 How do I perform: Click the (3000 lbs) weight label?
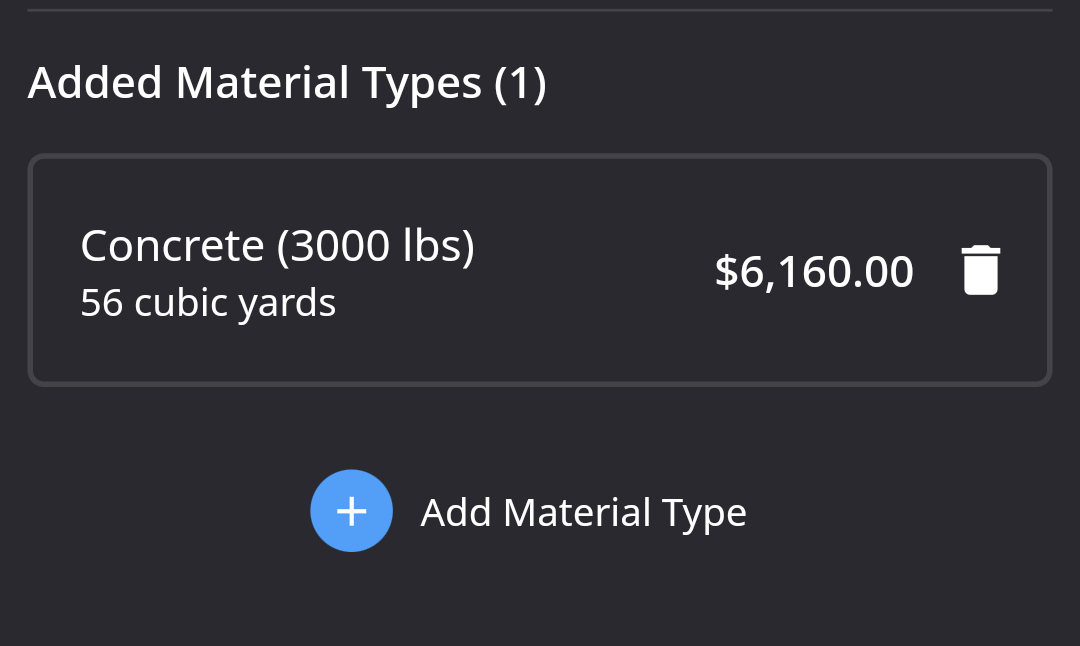pos(375,246)
